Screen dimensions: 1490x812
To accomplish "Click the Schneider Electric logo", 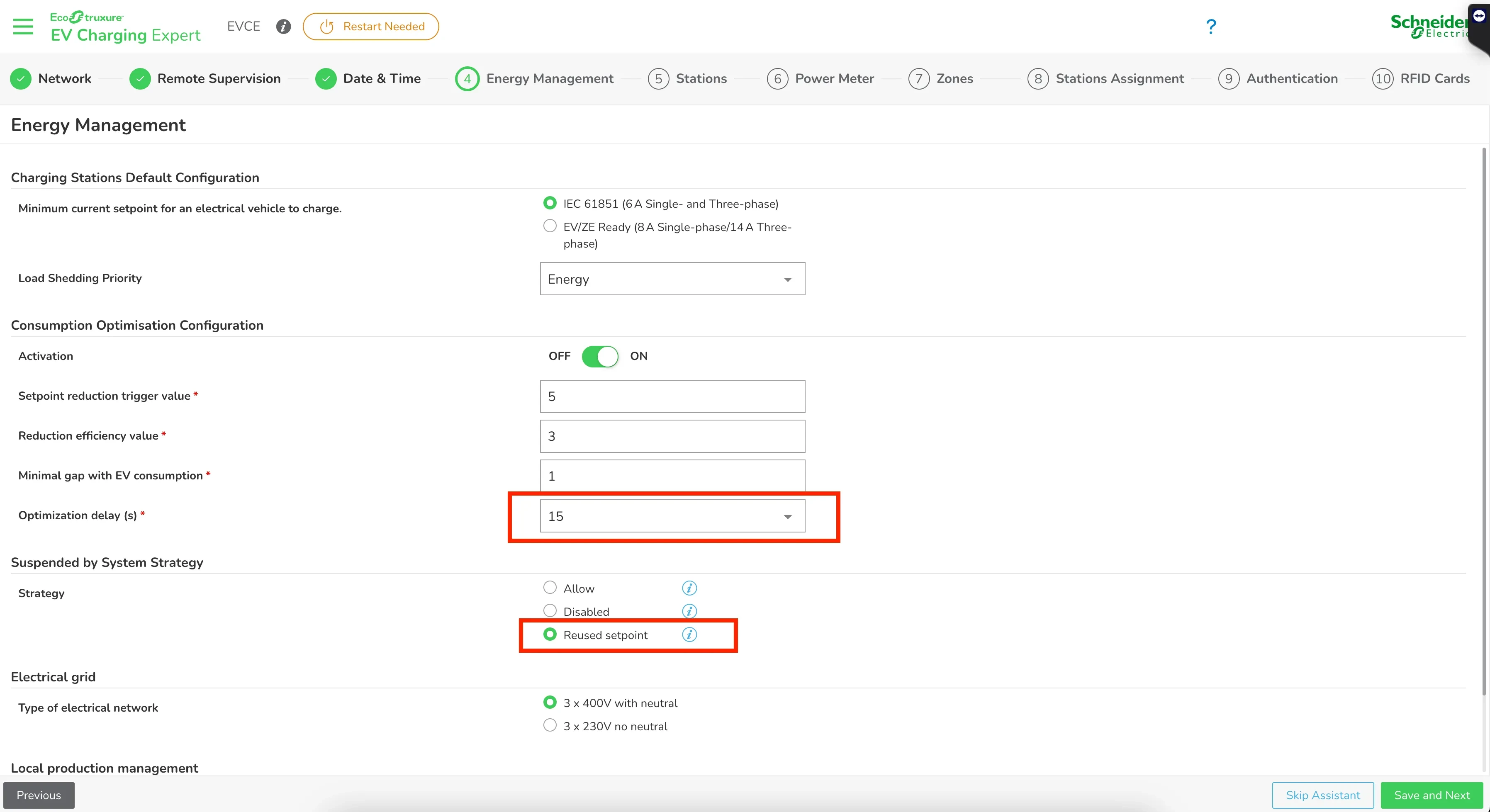I will coord(1429,26).
